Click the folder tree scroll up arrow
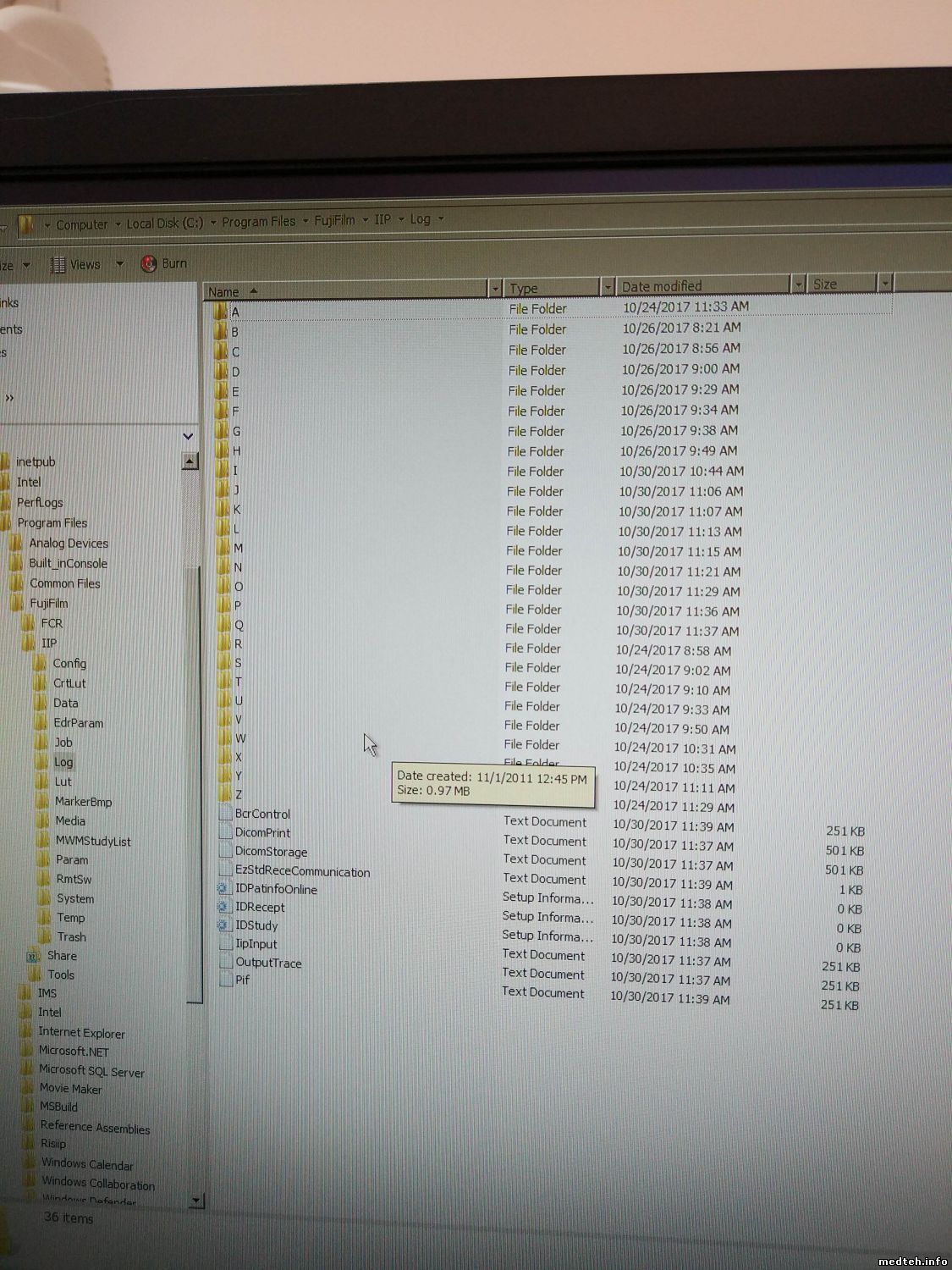This screenshot has width=952, height=1270. 190,461
